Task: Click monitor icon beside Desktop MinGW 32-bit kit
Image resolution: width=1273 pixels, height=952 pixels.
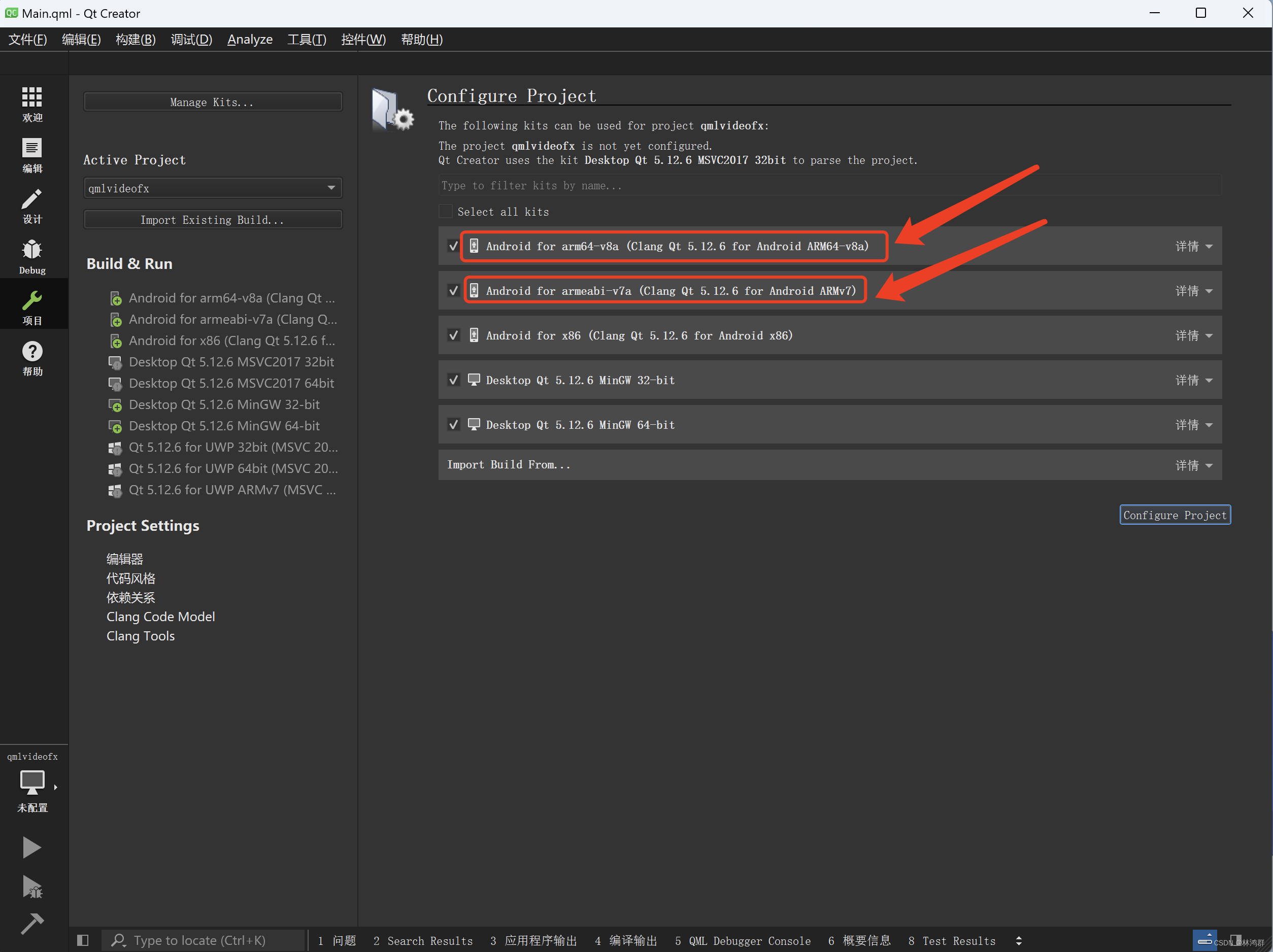Action: click(x=474, y=380)
